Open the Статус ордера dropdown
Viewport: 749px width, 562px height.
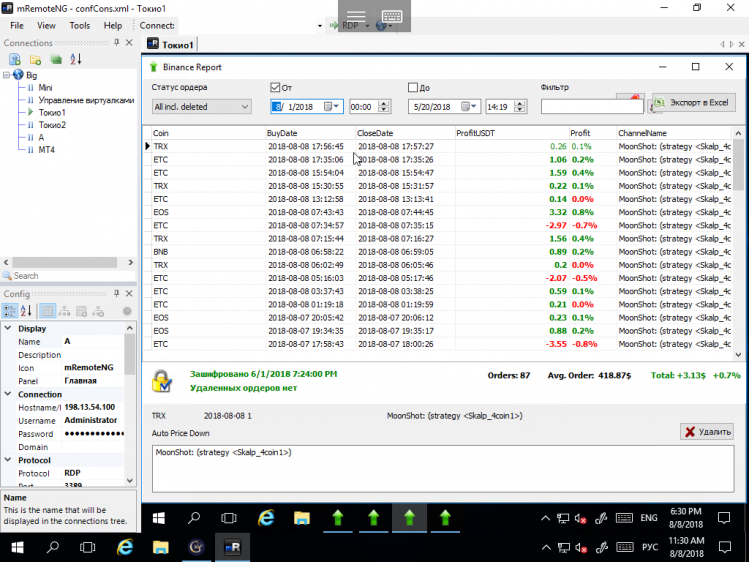click(x=201, y=106)
